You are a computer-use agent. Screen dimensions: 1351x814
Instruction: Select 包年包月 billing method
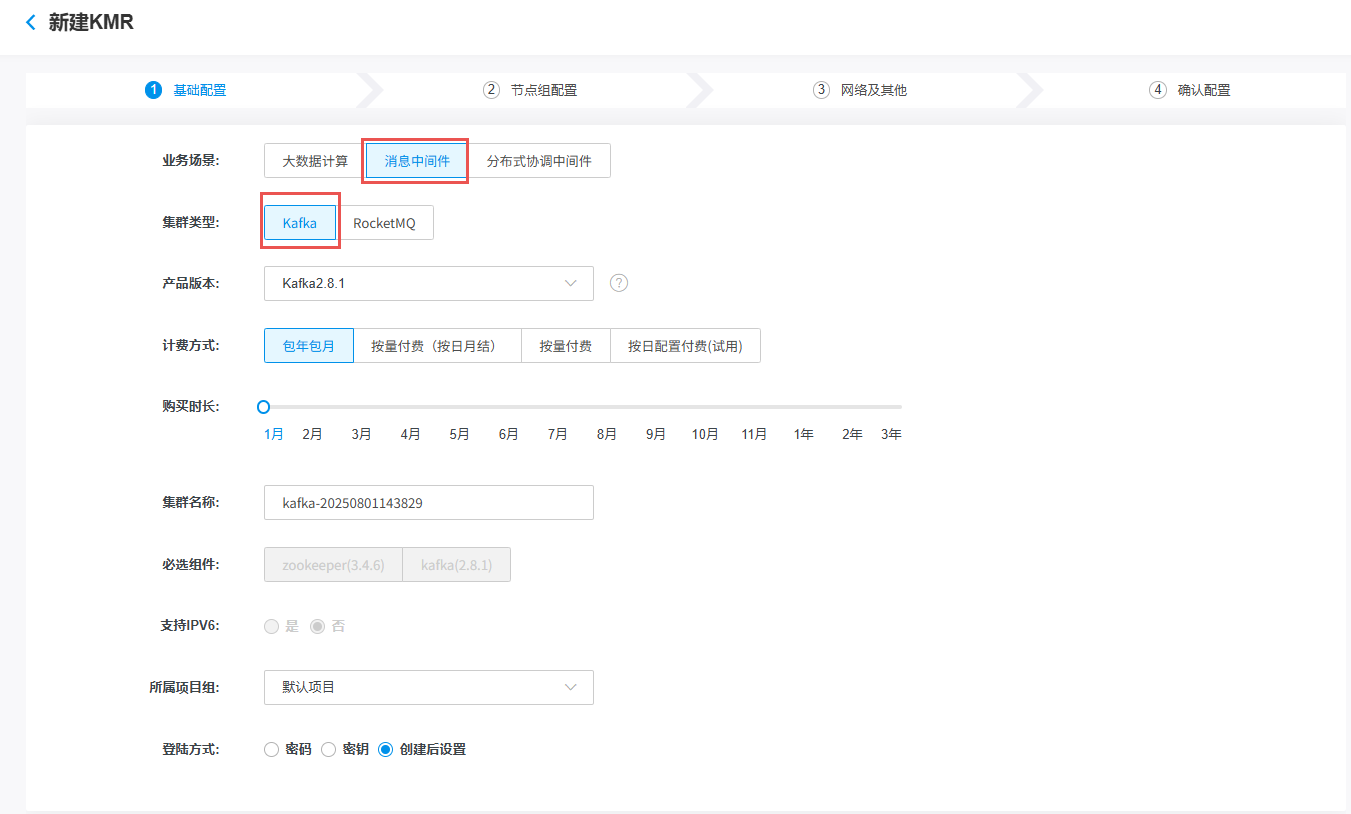coord(309,346)
